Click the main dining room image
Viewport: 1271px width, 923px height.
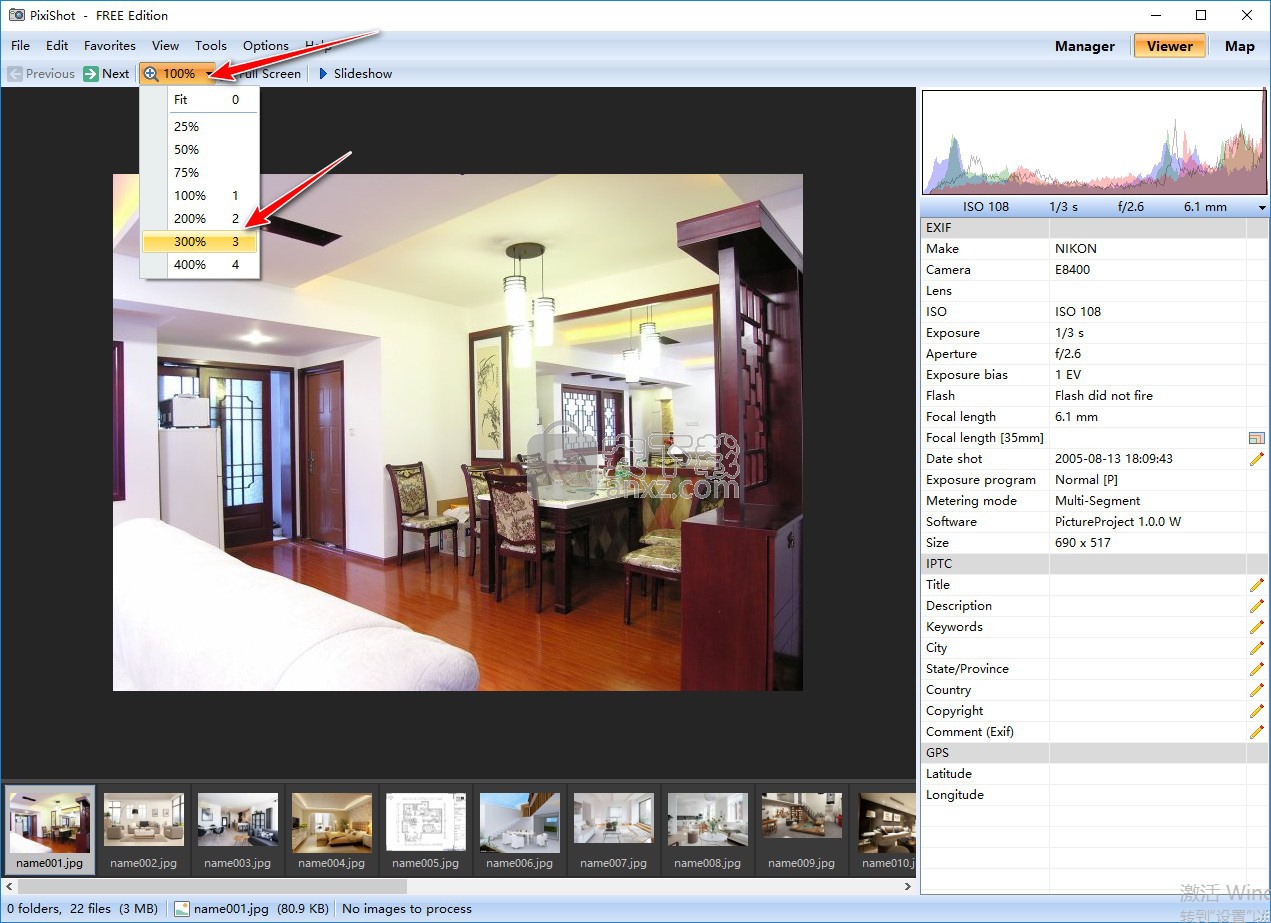pos(458,432)
